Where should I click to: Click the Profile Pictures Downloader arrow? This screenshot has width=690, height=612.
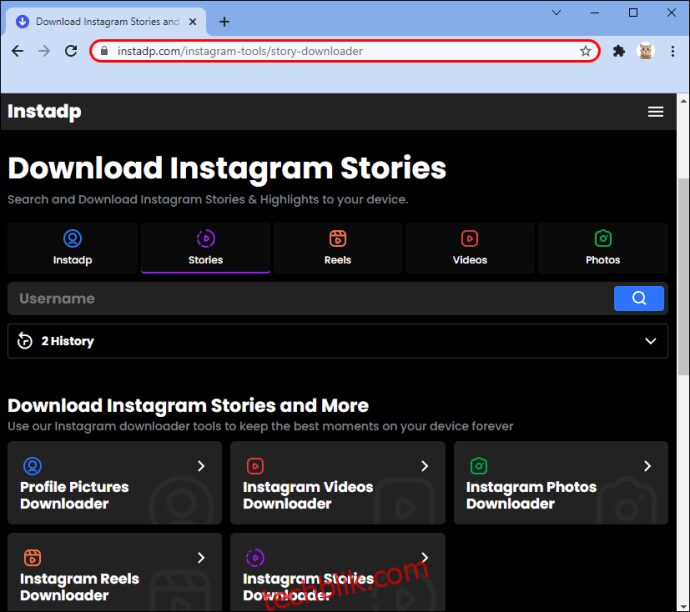[201, 466]
